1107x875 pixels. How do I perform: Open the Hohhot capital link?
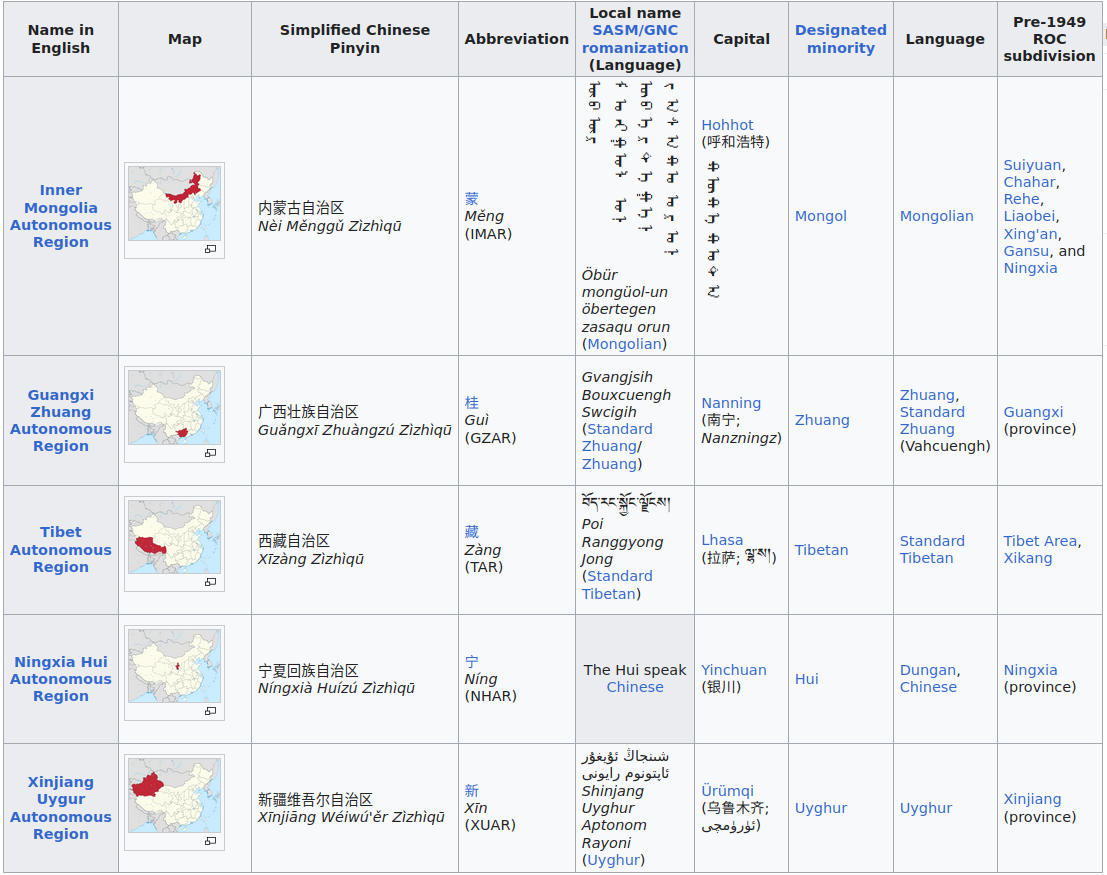727,125
